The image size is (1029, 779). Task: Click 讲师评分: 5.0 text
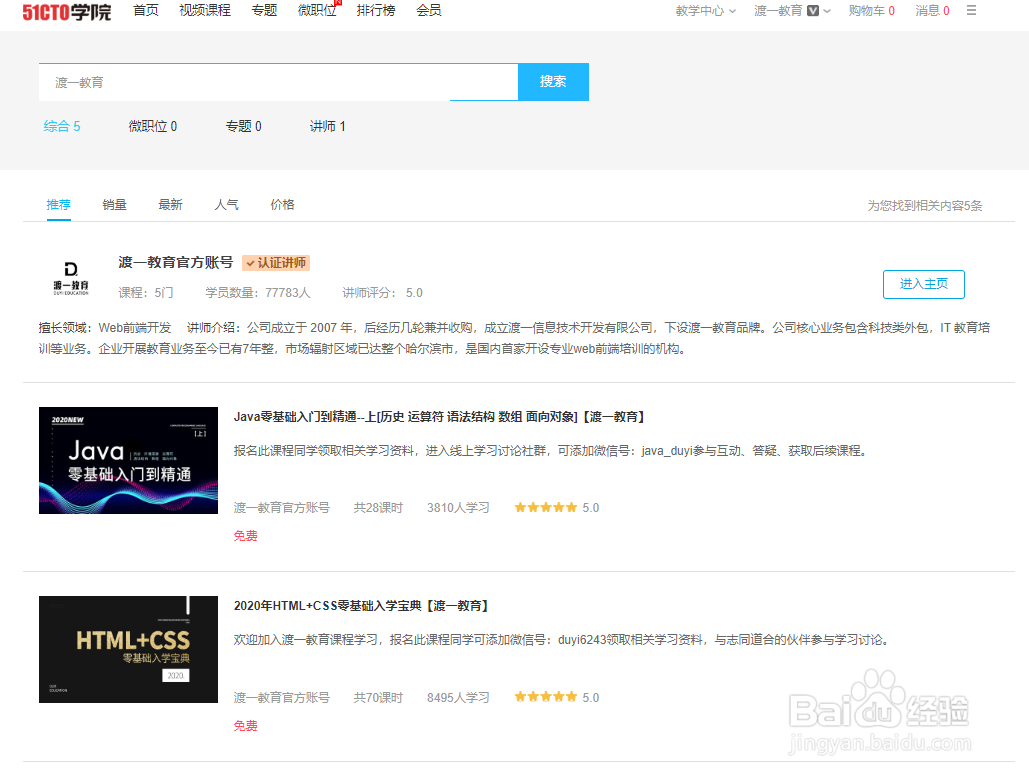coord(382,293)
